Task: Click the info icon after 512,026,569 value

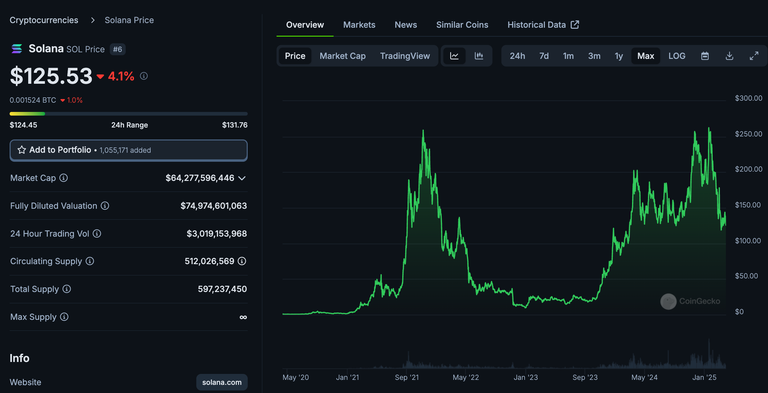Action: 242,261
